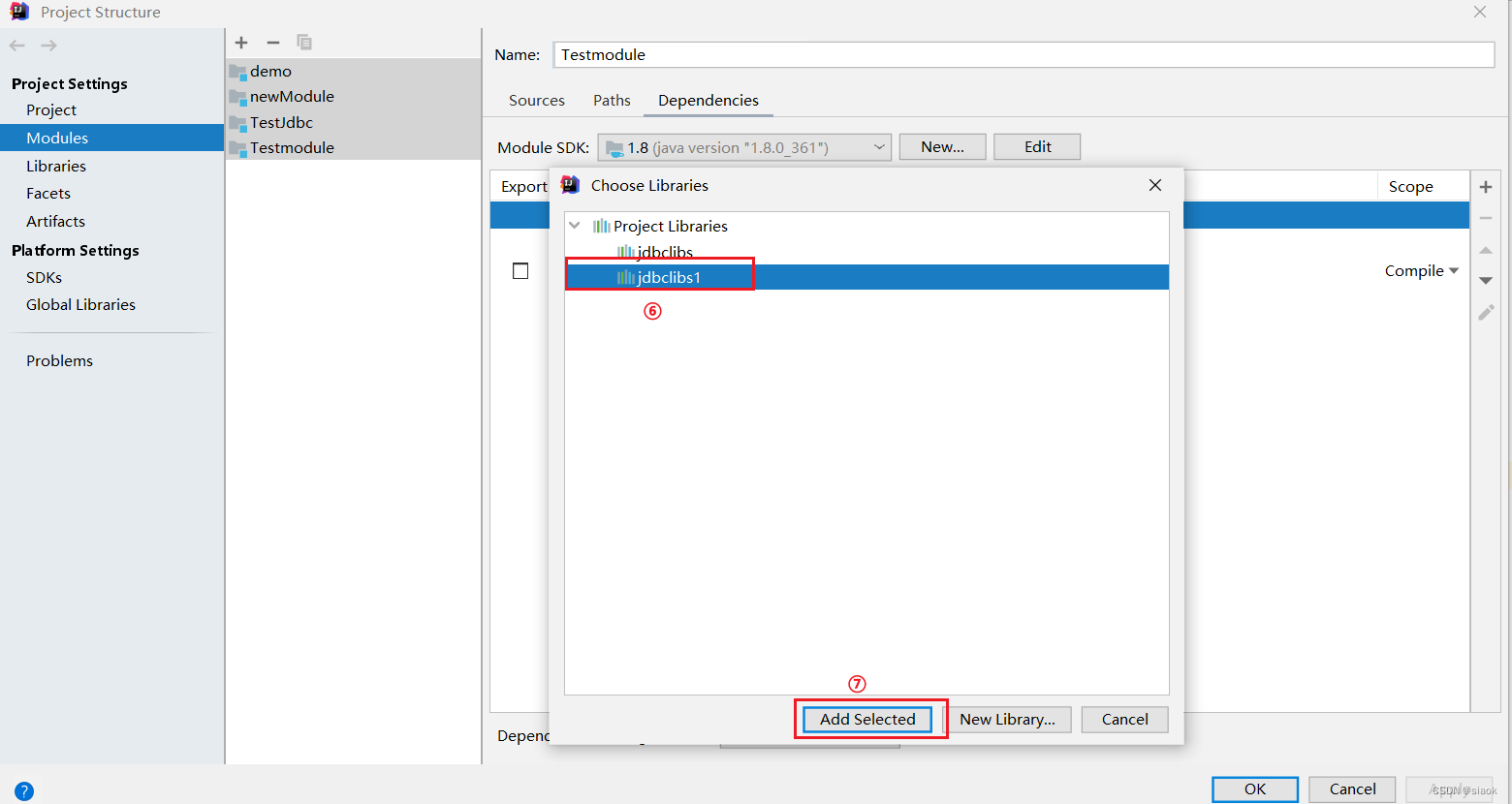Move dependency down arrow icon
Screen dimensions: 1512x804
pos(1486,281)
